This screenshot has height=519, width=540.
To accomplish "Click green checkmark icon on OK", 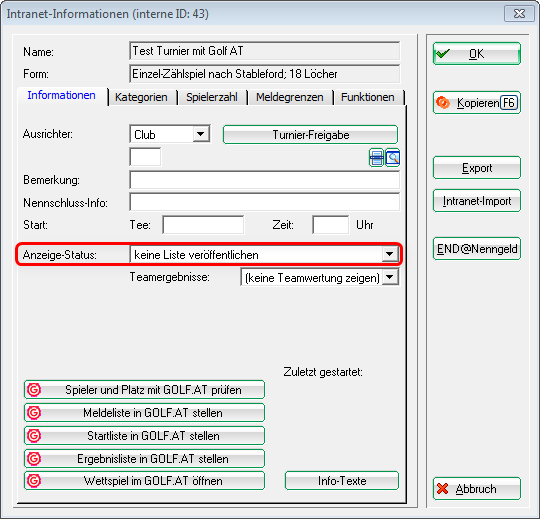I will 443,54.
